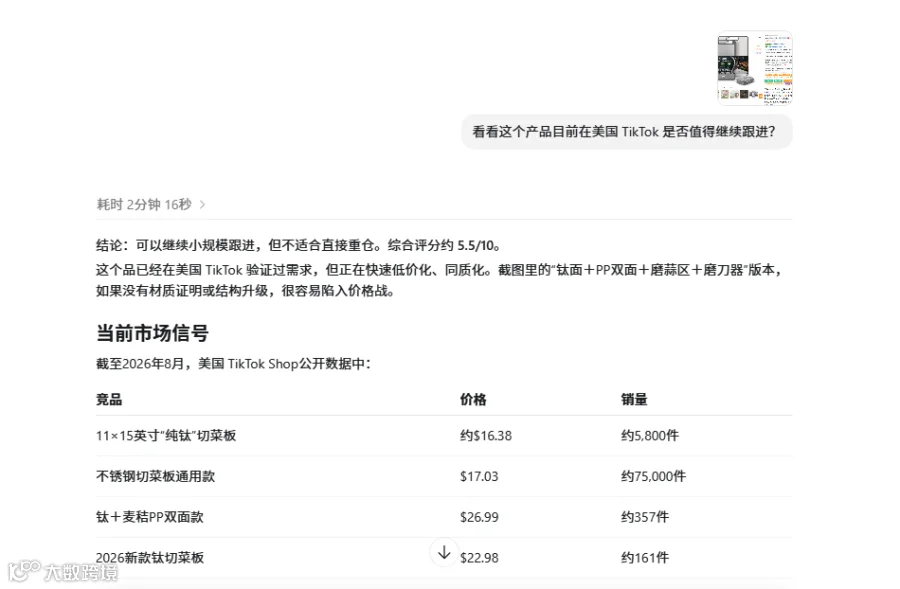Select the '约161件' sales cell
The height and width of the screenshot is (589, 900).
(x=645, y=557)
